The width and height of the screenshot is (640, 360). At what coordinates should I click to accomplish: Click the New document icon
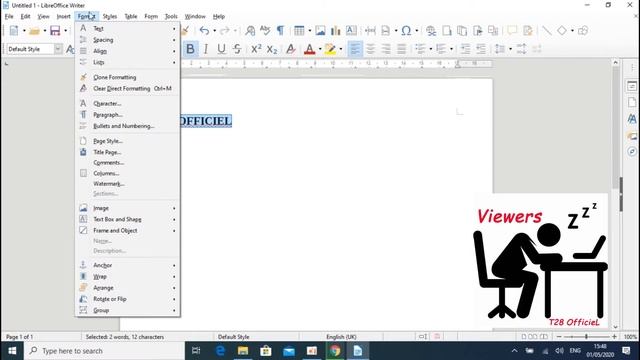point(14,31)
